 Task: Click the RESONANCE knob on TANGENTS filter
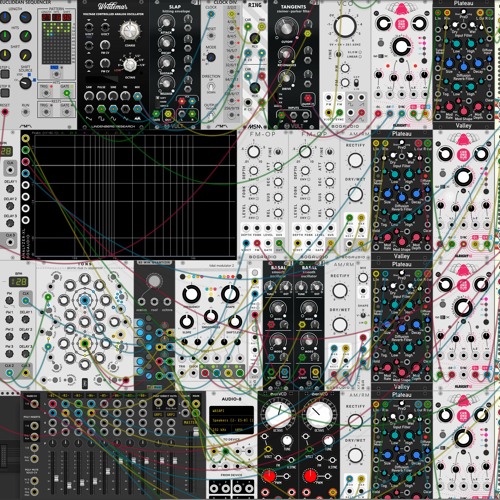point(285,53)
